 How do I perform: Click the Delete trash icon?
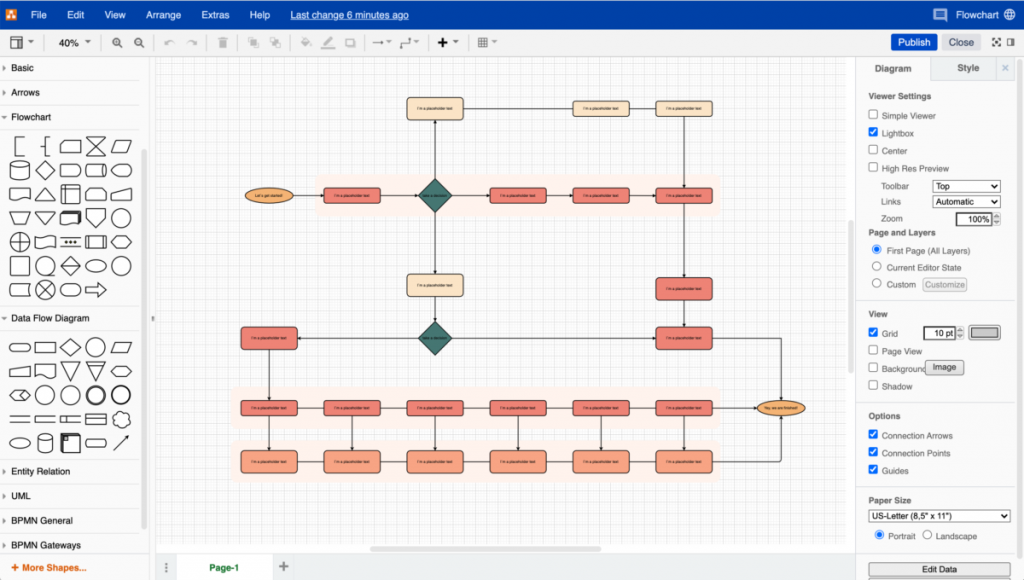point(223,42)
